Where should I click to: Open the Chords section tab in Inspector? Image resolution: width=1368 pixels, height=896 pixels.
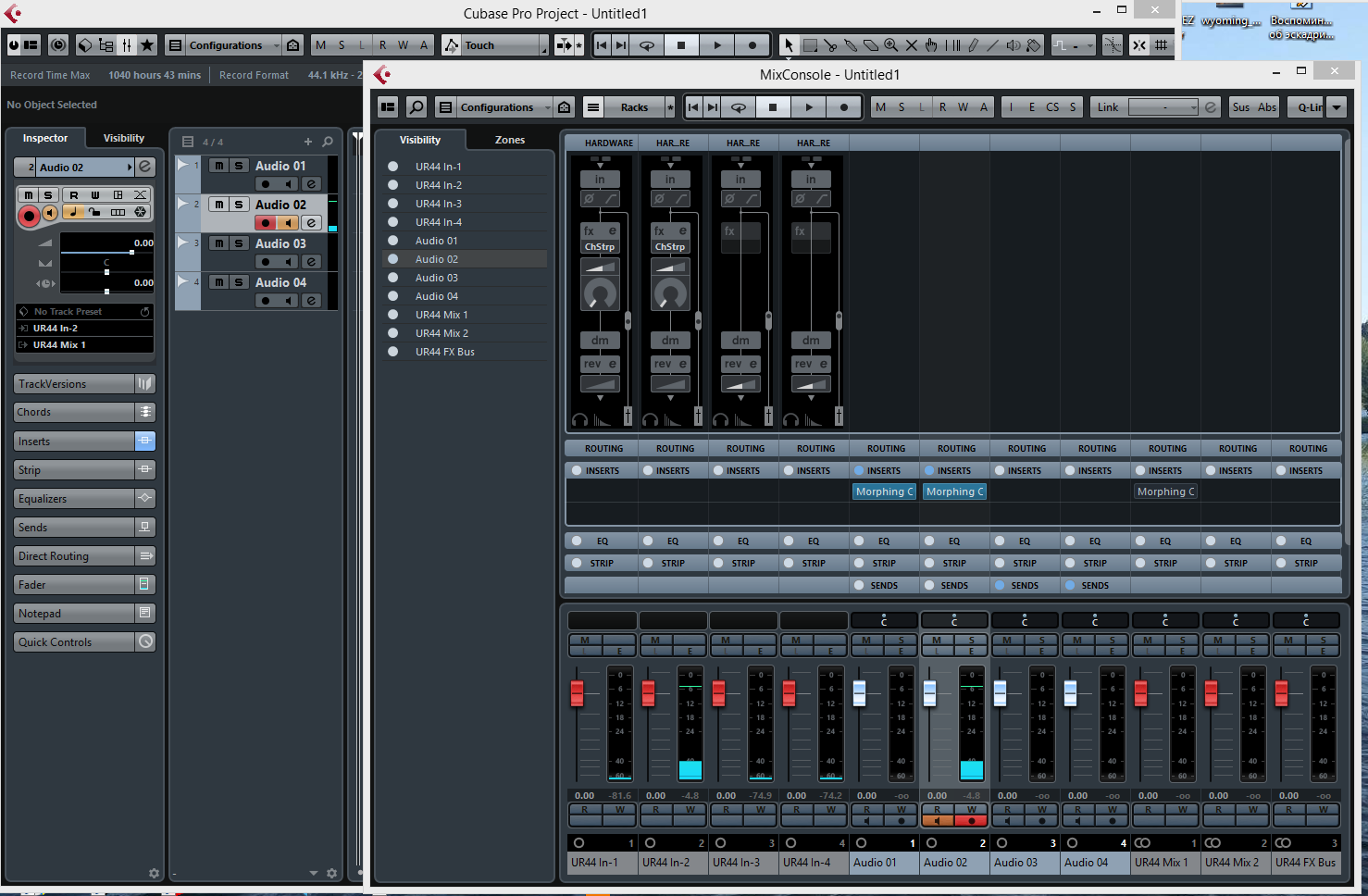tap(75, 413)
